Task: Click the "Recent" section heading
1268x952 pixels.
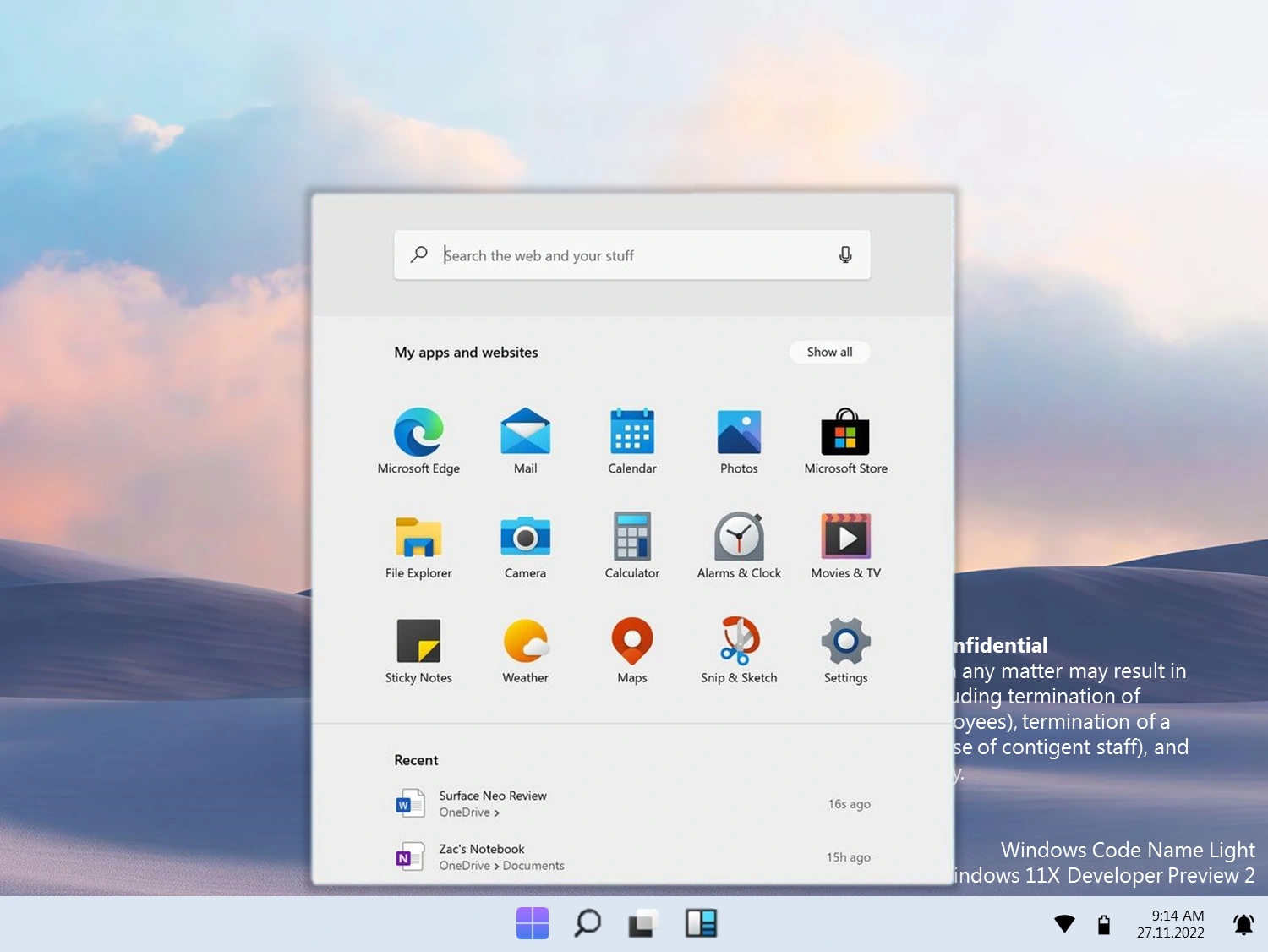Action: click(416, 760)
